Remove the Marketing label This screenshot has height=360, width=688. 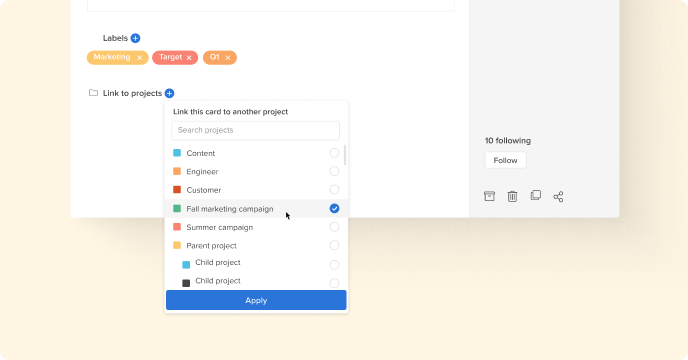click(140, 58)
